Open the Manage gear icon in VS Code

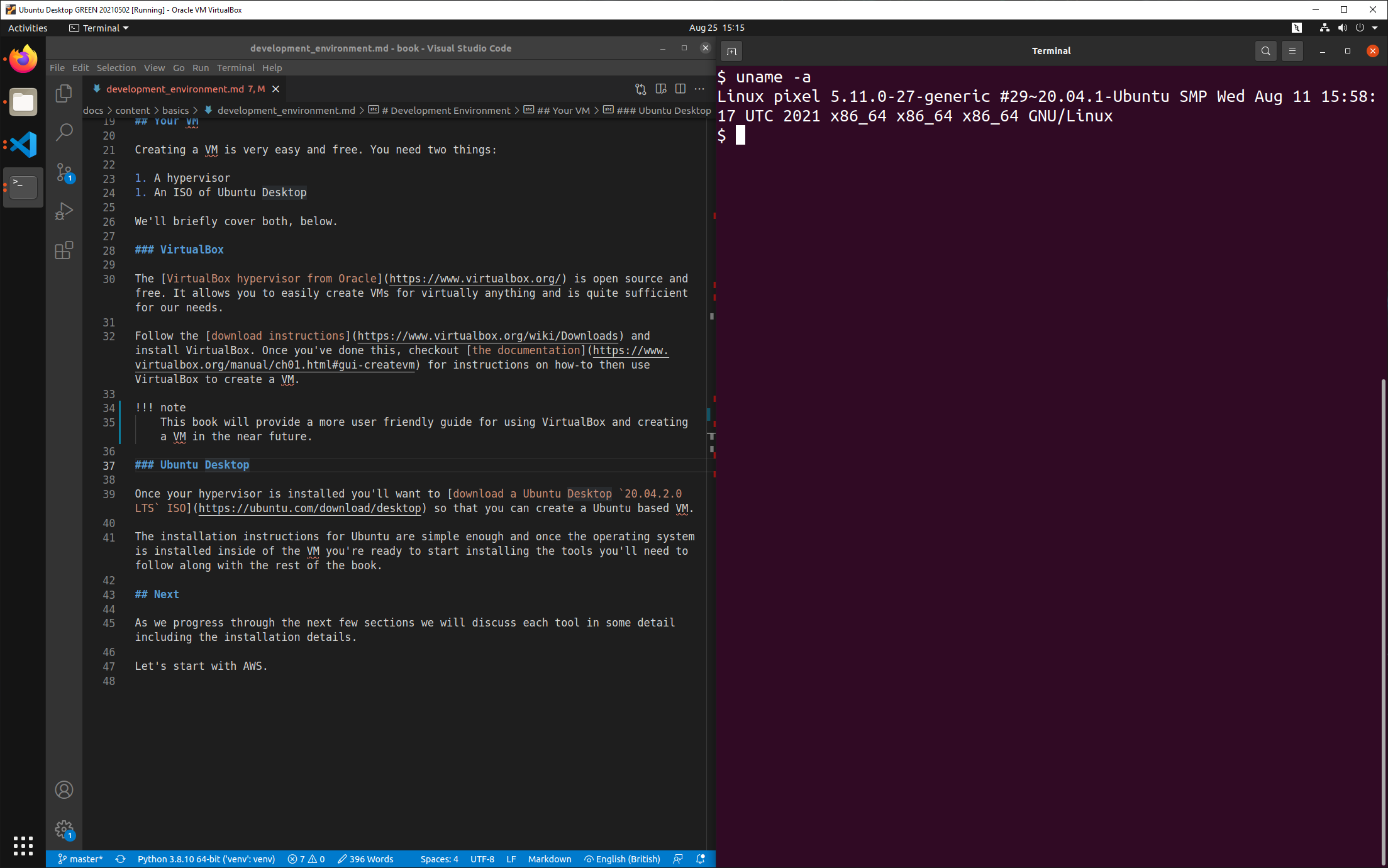[x=64, y=829]
